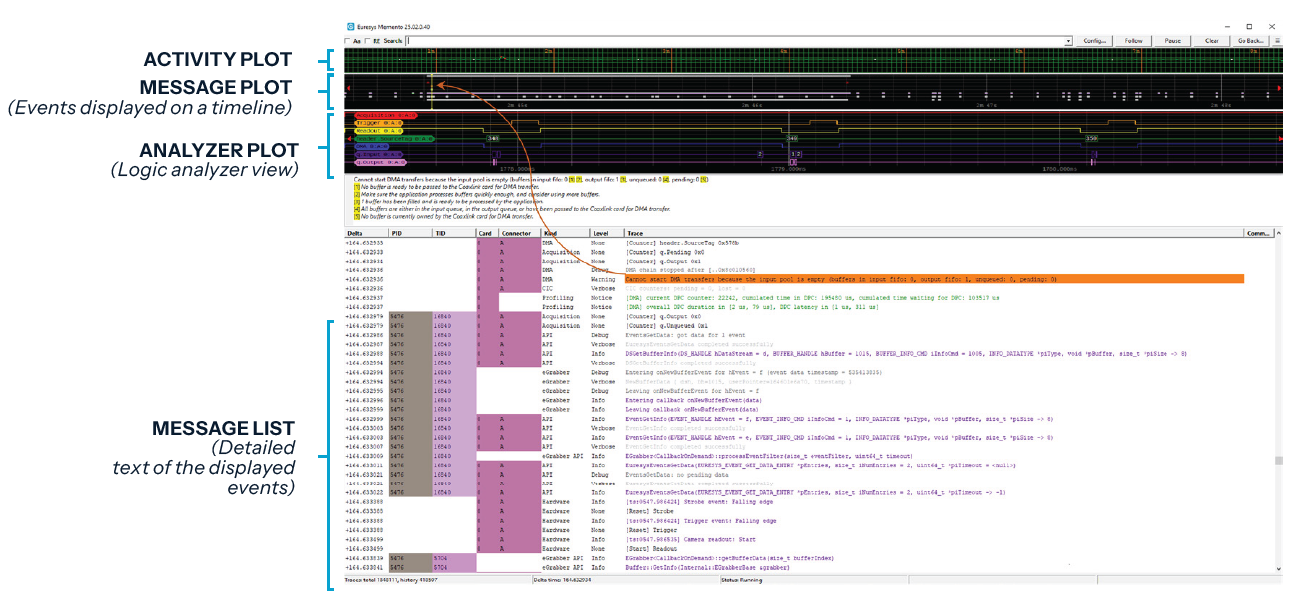Enable the RE regular expression checkbox
The image size is (1301, 591).
[x=367, y=41]
